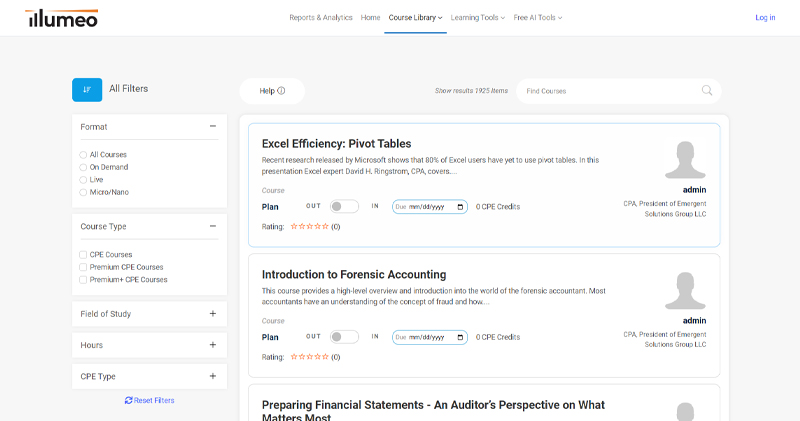Viewport: 800px width, 421px height.
Task: Check the CPE Courses checkbox
Action: click(x=83, y=255)
